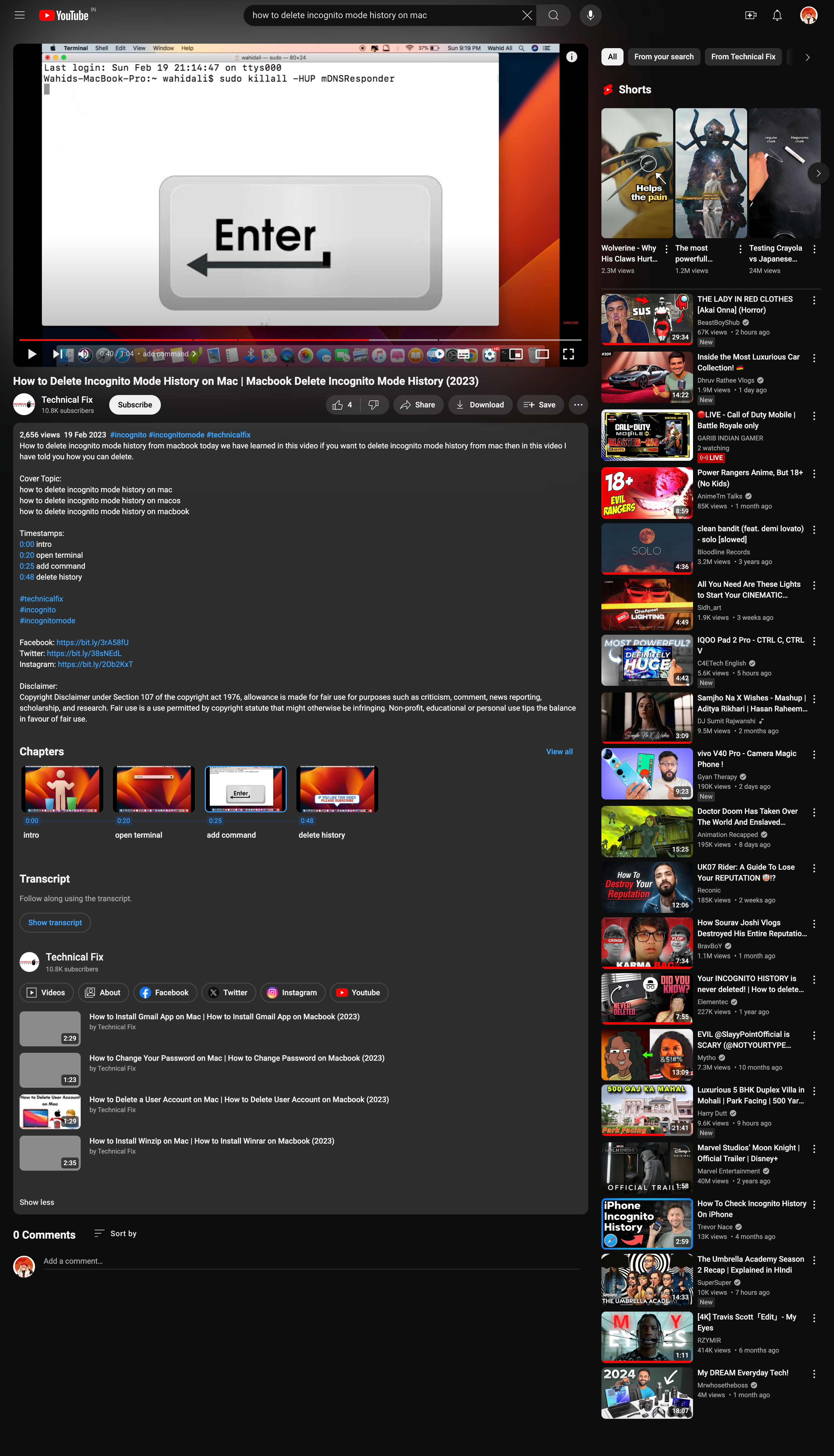Click the #incognitomode hashtag below the Timestamps list

[x=48, y=621]
